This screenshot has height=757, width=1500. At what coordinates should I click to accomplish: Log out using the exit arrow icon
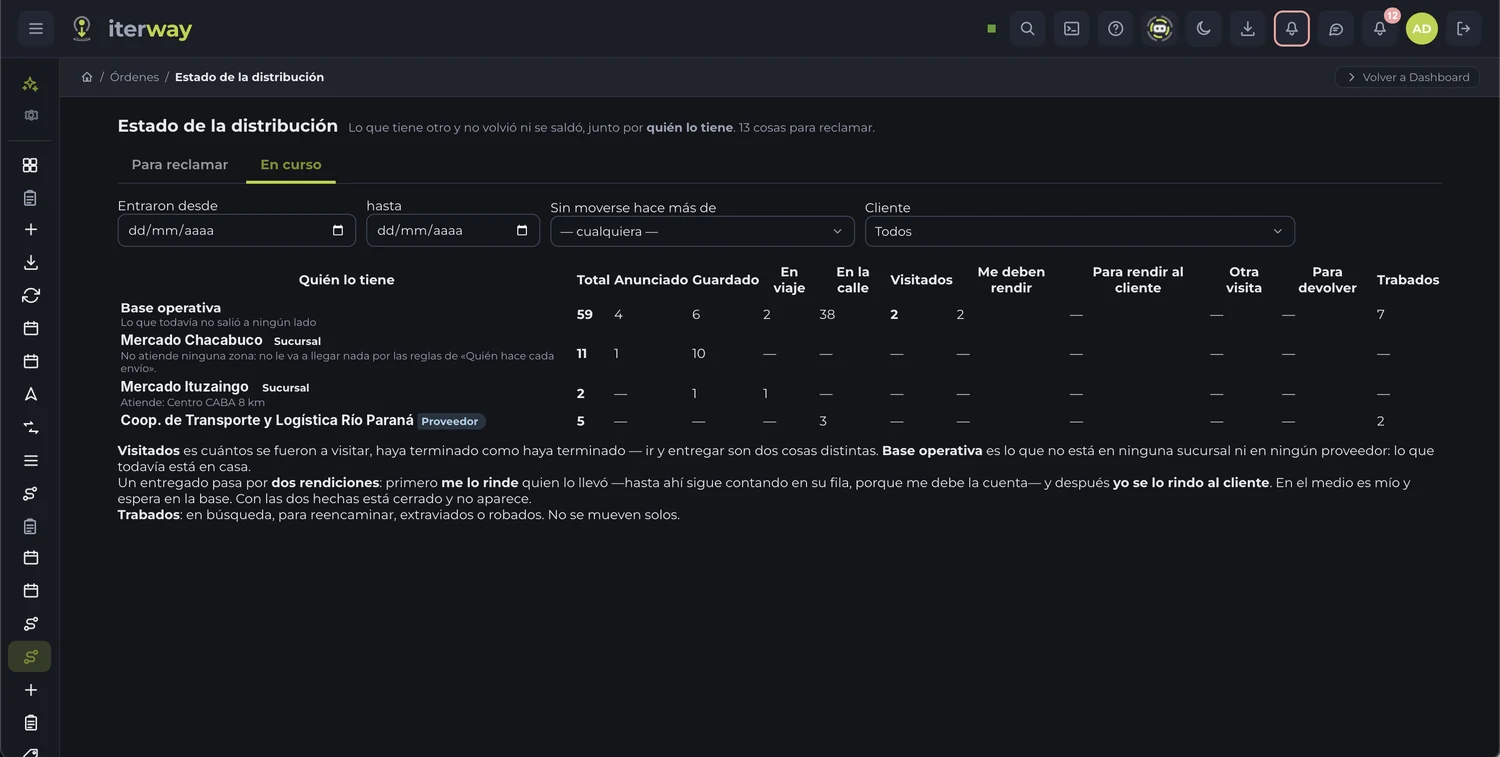tap(1463, 29)
